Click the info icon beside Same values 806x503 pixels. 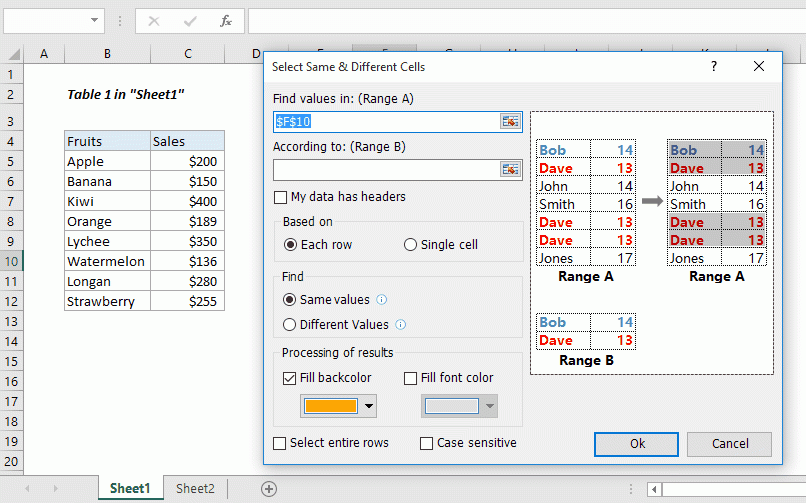[382, 299]
